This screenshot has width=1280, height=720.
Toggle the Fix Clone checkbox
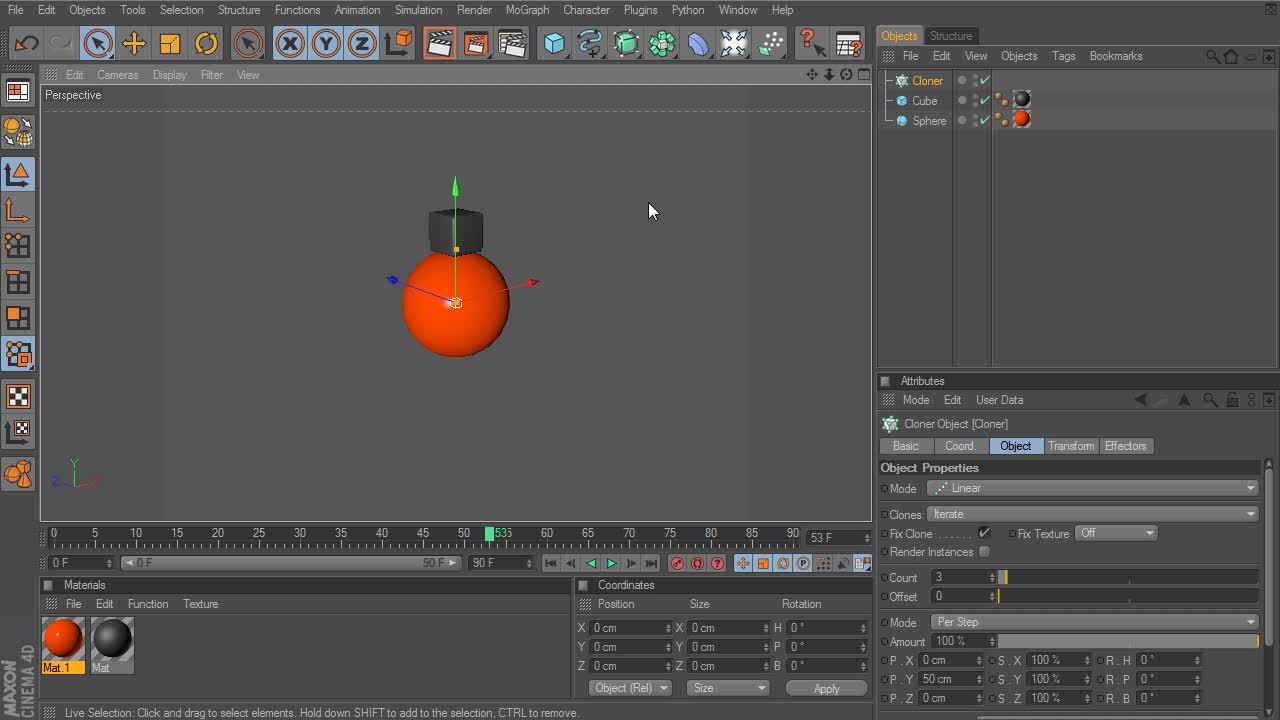tap(984, 533)
